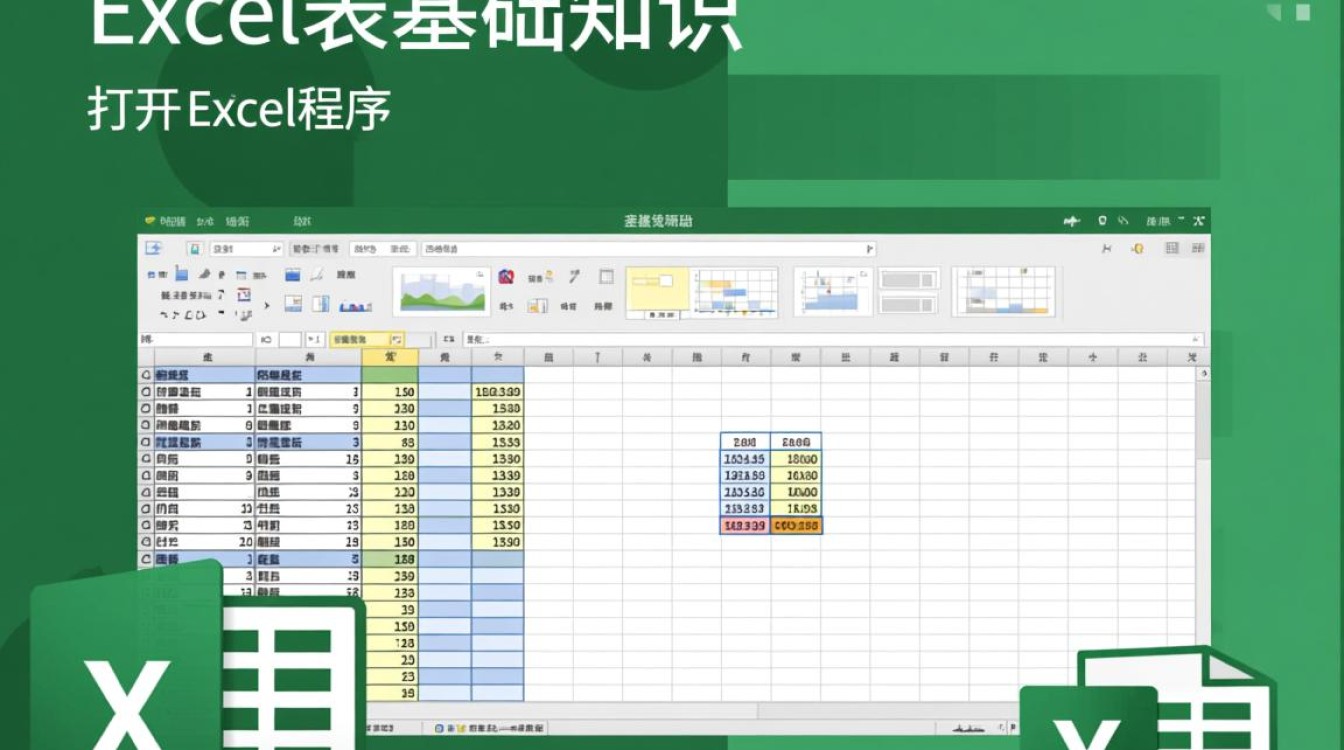
Task: Select the blue step chart thumbnail
Action: coord(833,292)
